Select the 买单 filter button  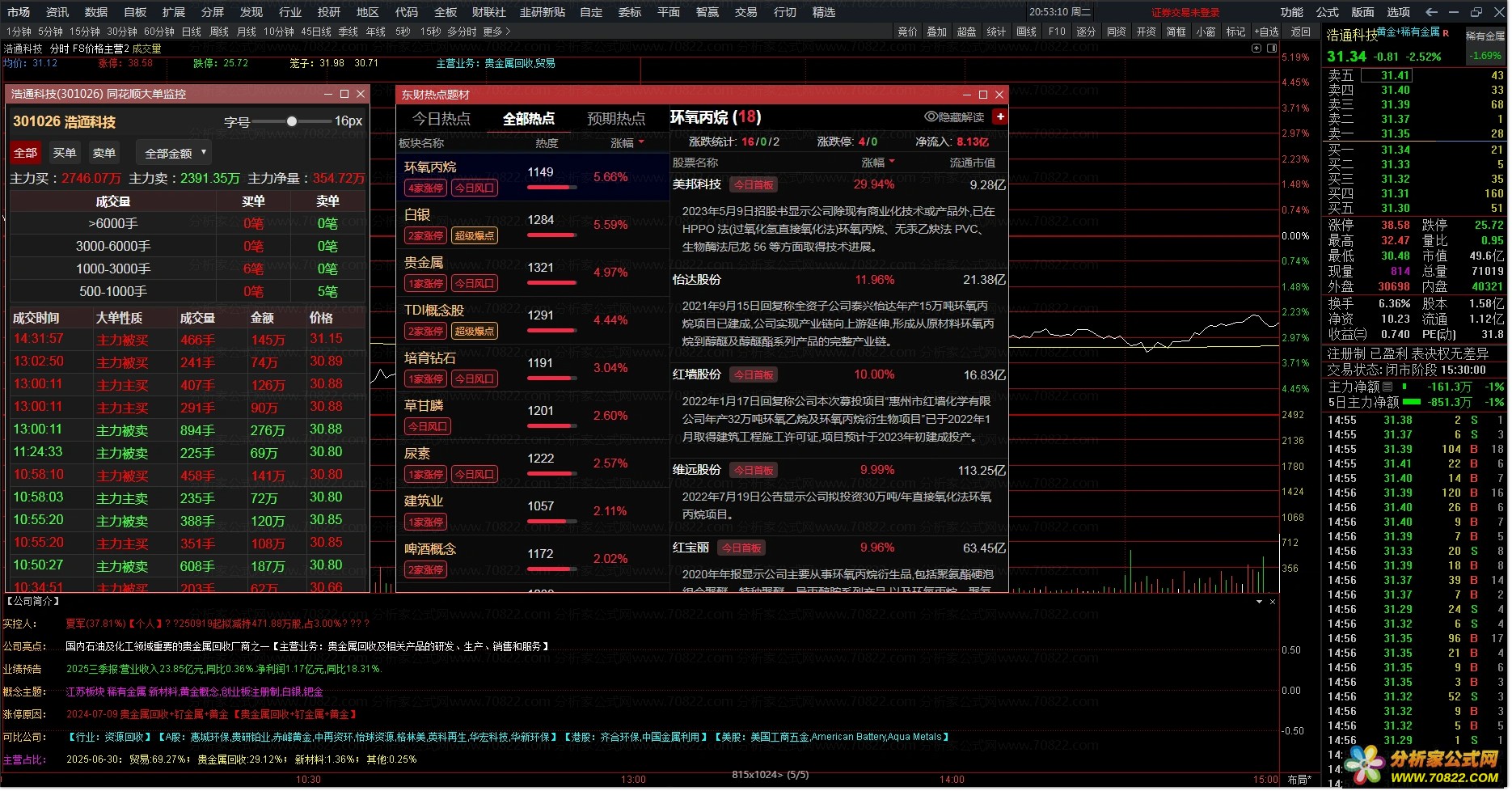tap(65, 153)
